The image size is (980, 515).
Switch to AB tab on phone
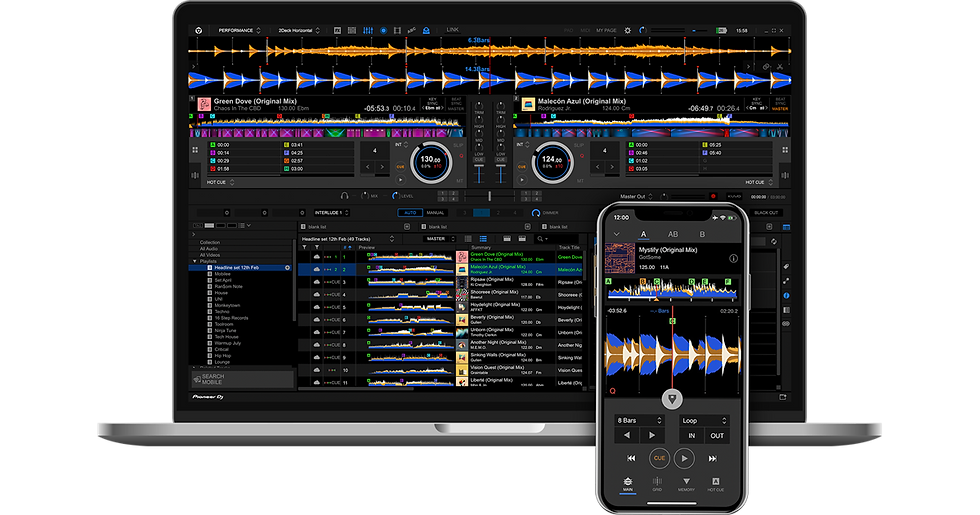point(673,234)
